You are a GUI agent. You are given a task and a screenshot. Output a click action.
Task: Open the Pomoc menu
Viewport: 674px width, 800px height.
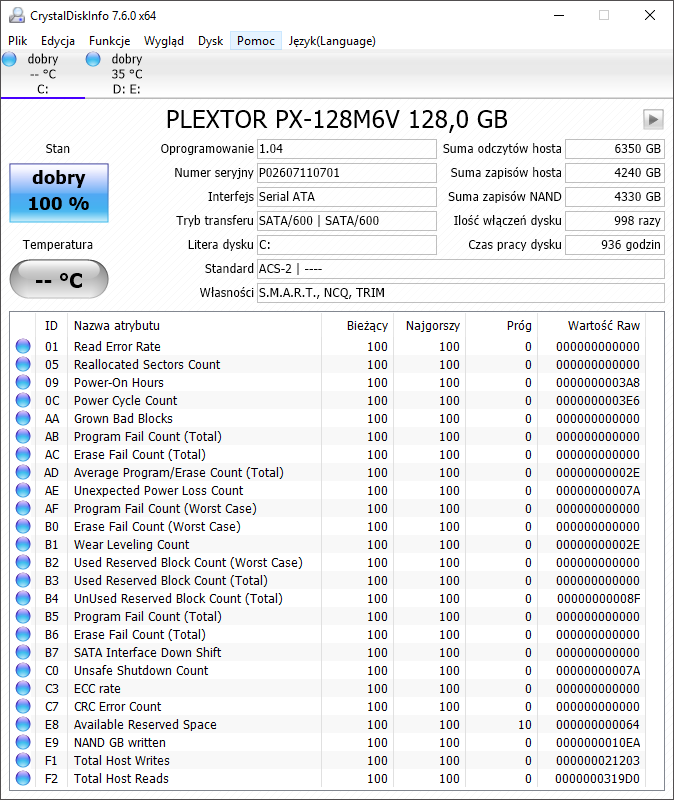pos(256,41)
